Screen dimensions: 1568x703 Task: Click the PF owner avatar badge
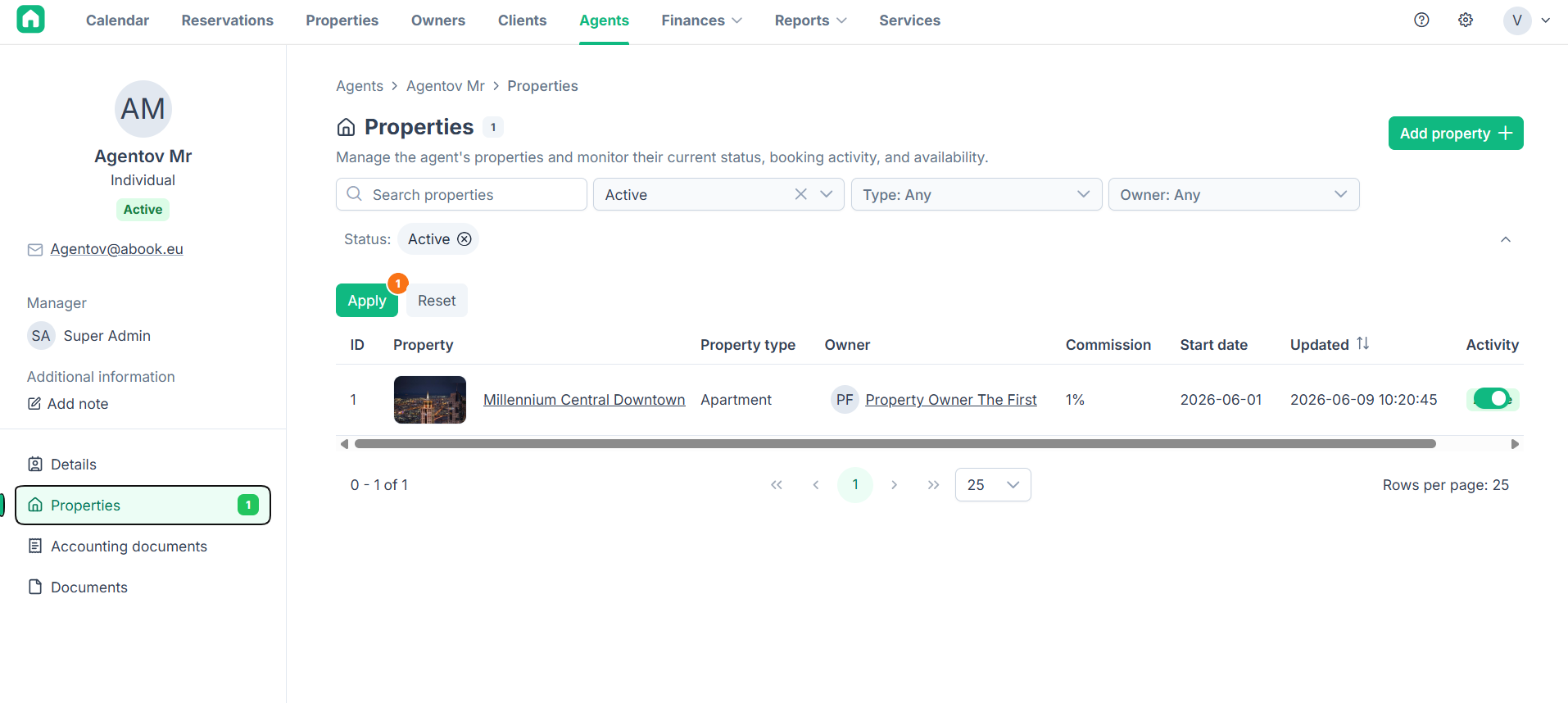tap(845, 400)
